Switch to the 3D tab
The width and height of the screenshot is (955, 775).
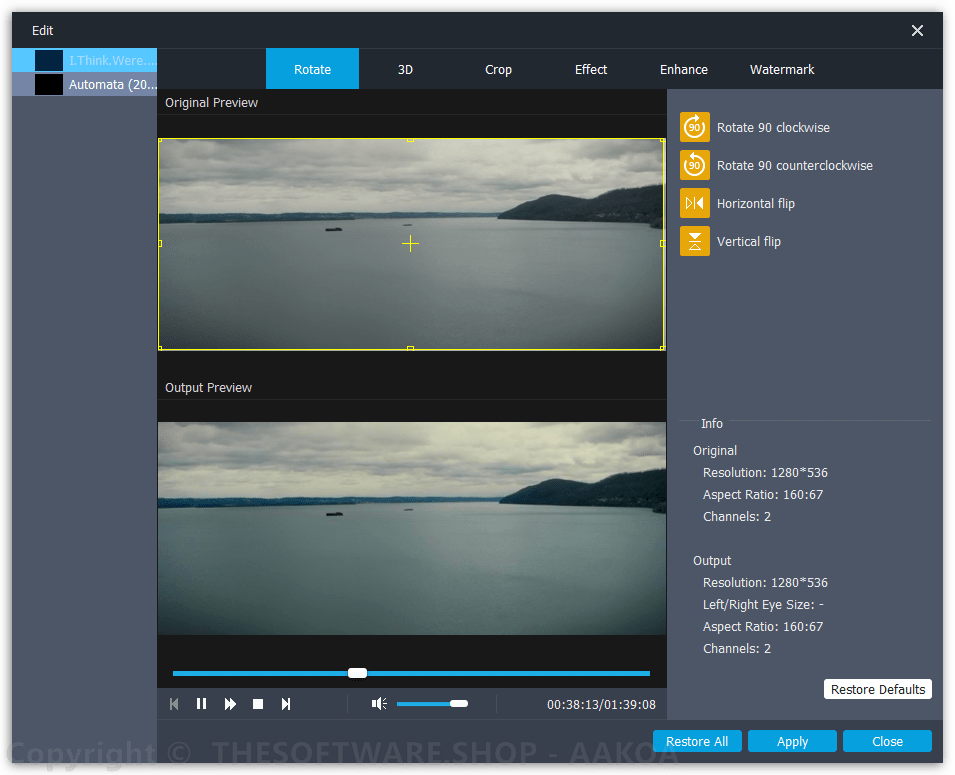[405, 69]
